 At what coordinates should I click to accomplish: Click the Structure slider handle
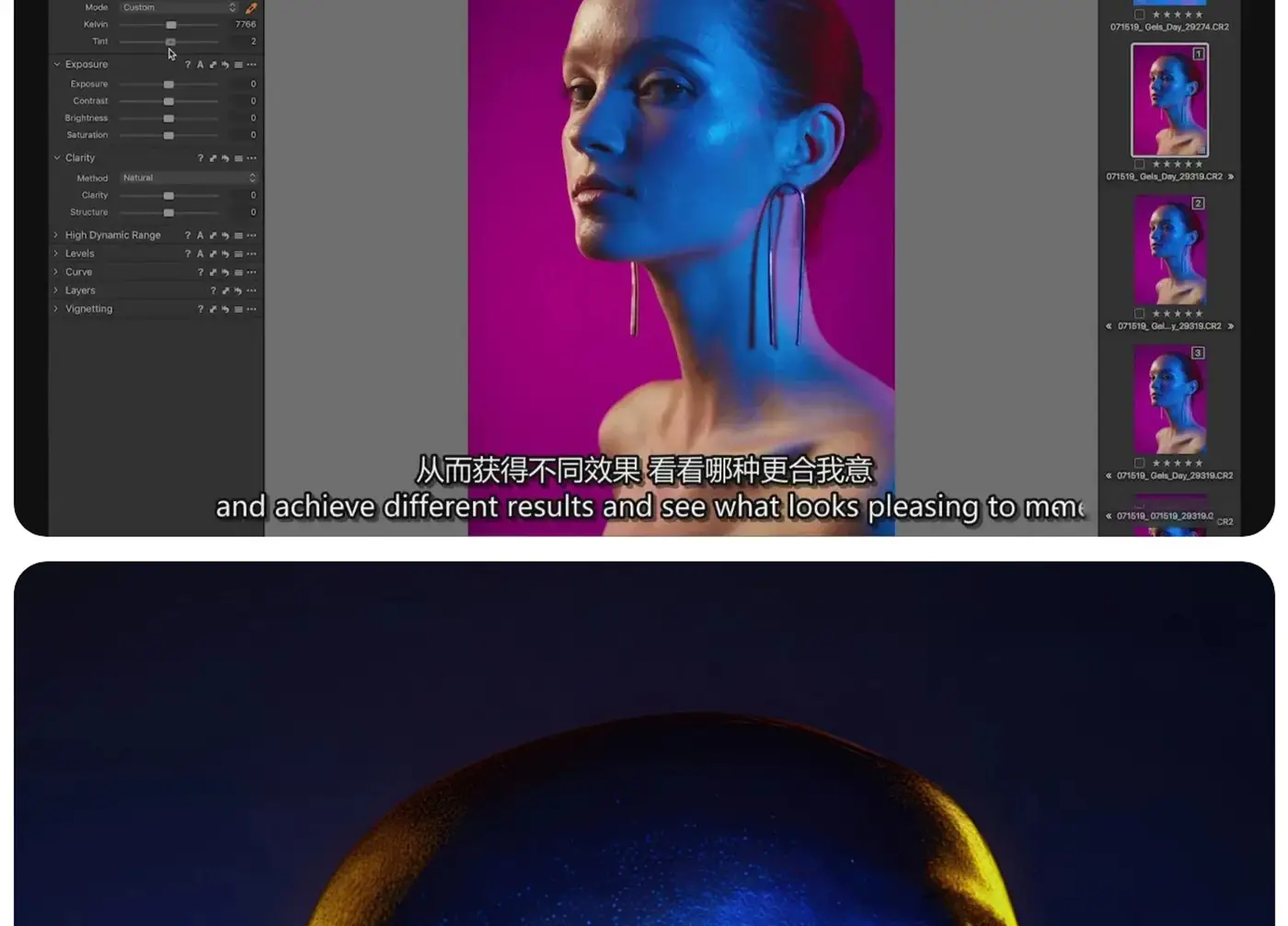168,212
